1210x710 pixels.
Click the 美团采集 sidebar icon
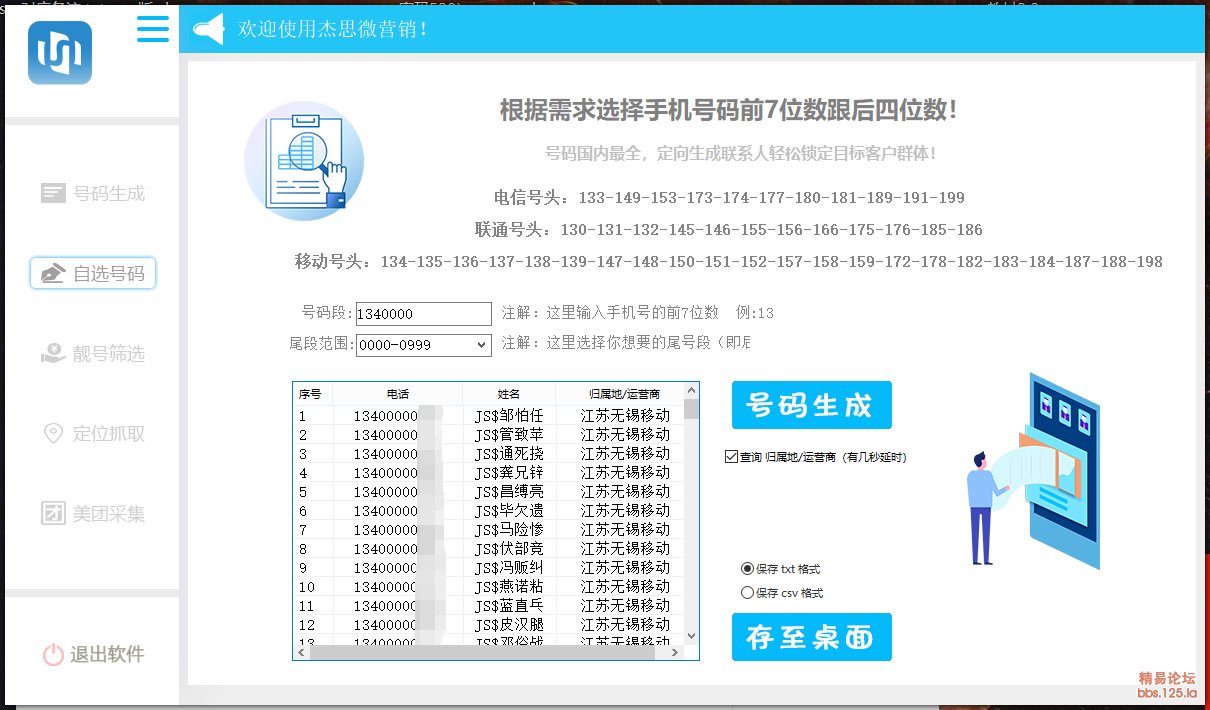coord(53,513)
